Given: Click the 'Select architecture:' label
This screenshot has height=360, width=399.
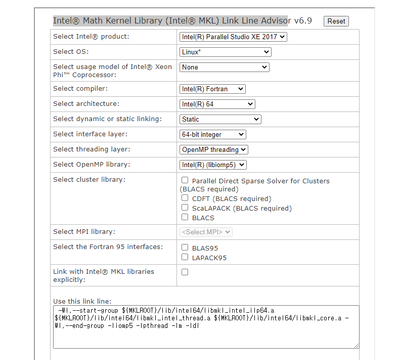Looking at the screenshot, I should click(86, 104).
